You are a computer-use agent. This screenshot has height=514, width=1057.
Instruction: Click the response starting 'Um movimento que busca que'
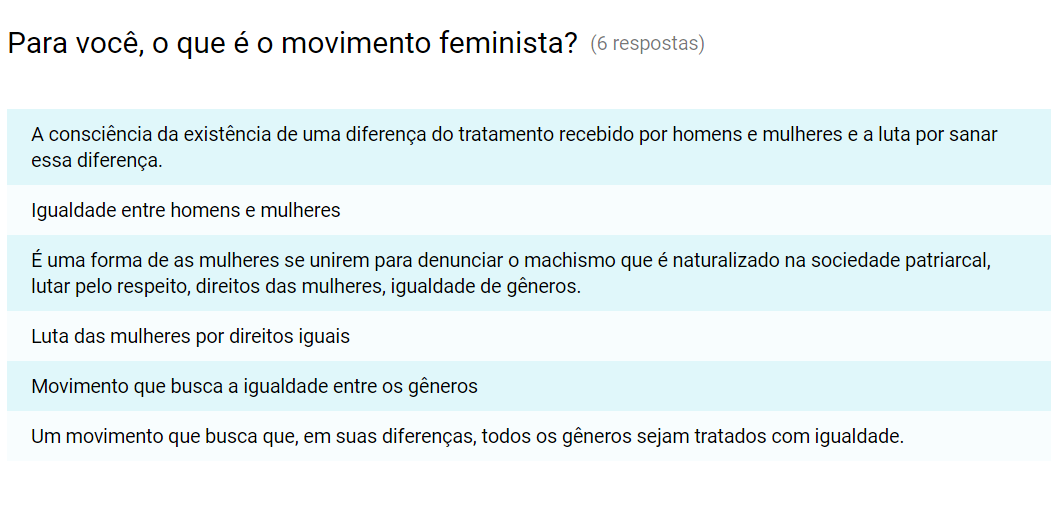(467, 437)
